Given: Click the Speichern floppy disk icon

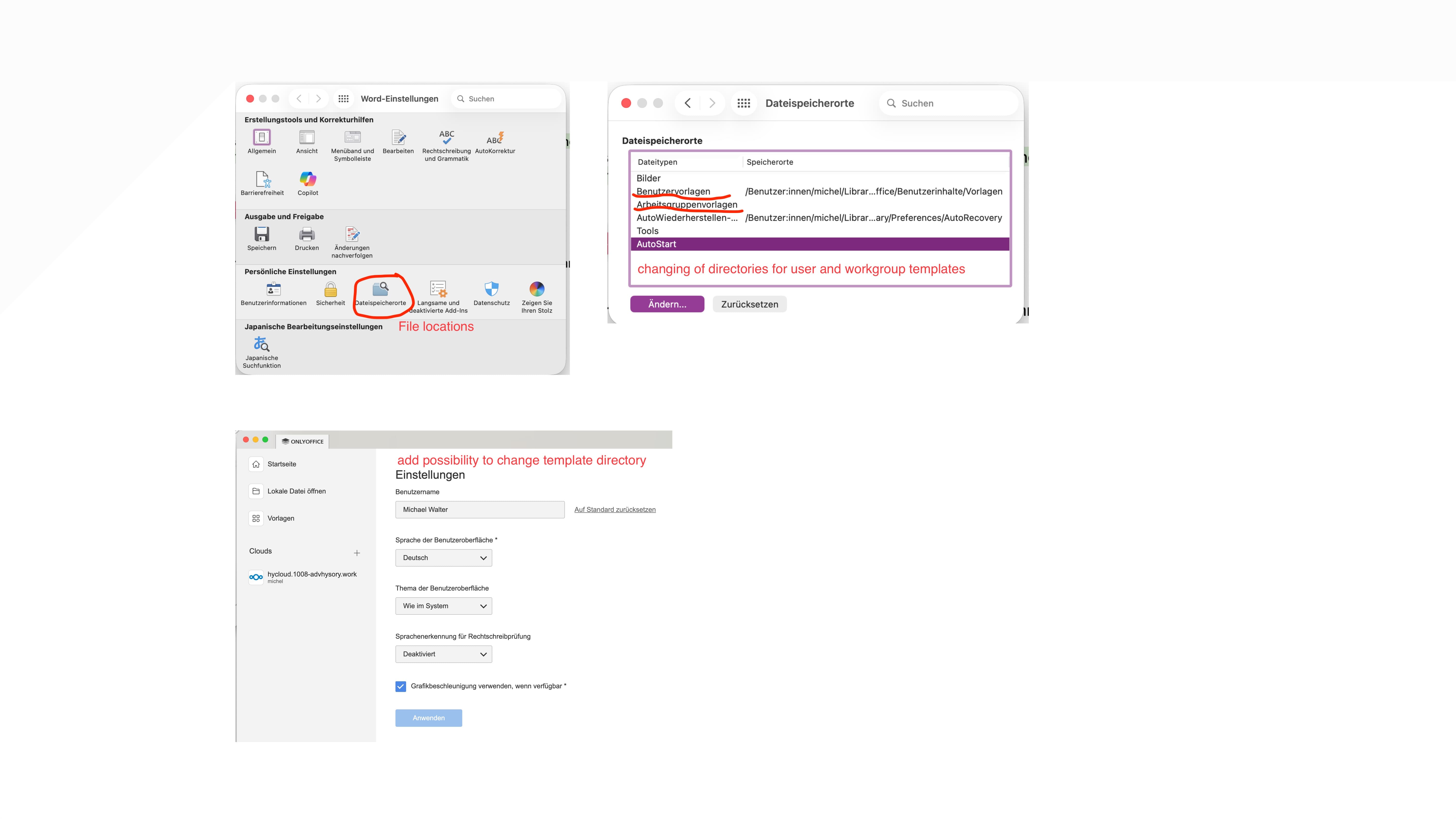Looking at the screenshot, I should [262, 234].
